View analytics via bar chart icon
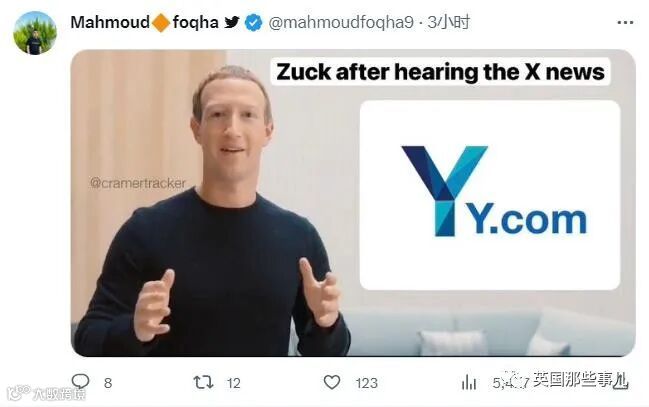The height and width of the screenshot is (407, 649). click(x=469, y=382)
